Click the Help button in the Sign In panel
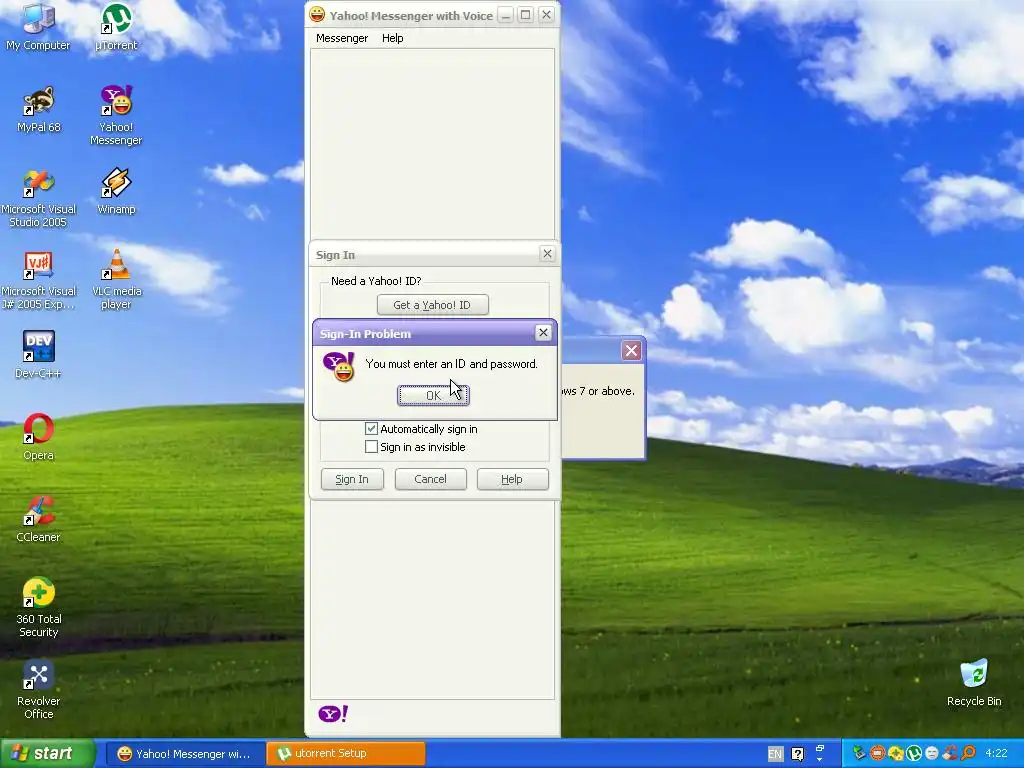The height and width of the screenshot is (768, 1024). click(512, 479)
